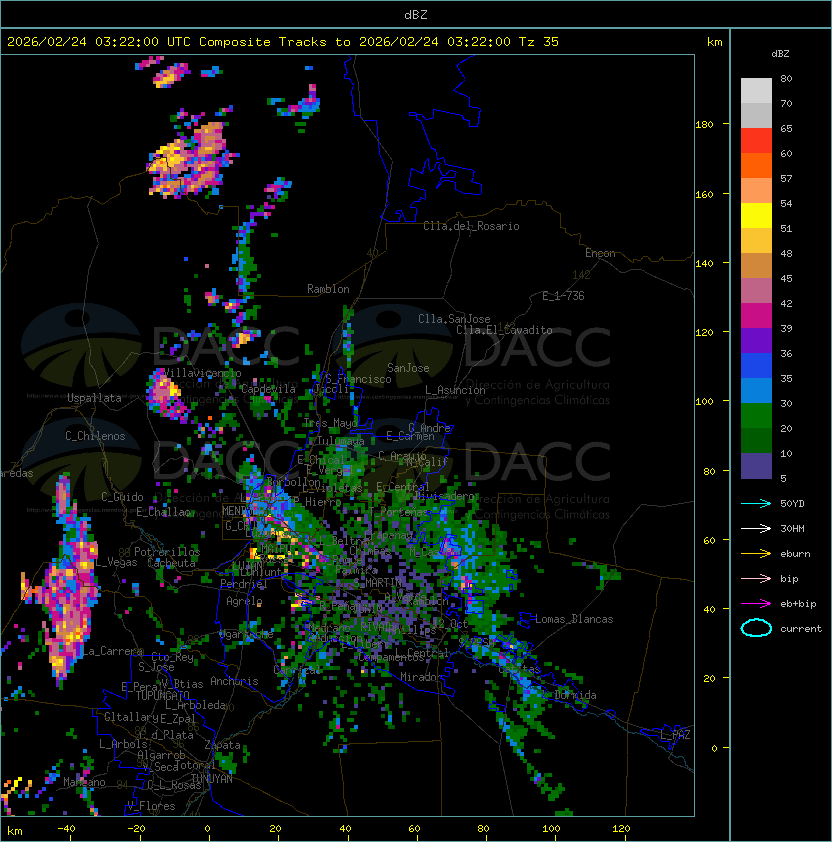The width and height of the screenshot is (832, 842).
Task: Select the E_Challao map label
Action: coord(164,512)
